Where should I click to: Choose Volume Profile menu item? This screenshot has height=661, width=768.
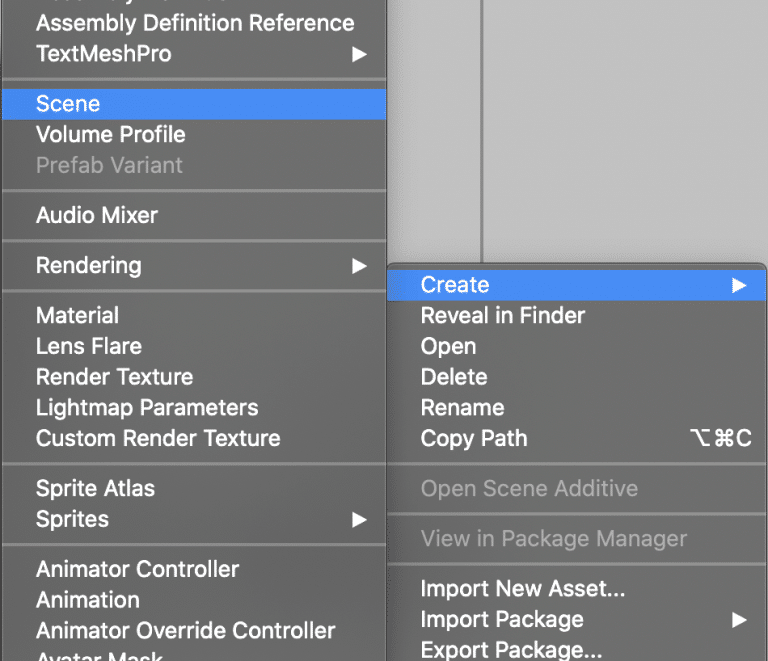coord(194,135)
